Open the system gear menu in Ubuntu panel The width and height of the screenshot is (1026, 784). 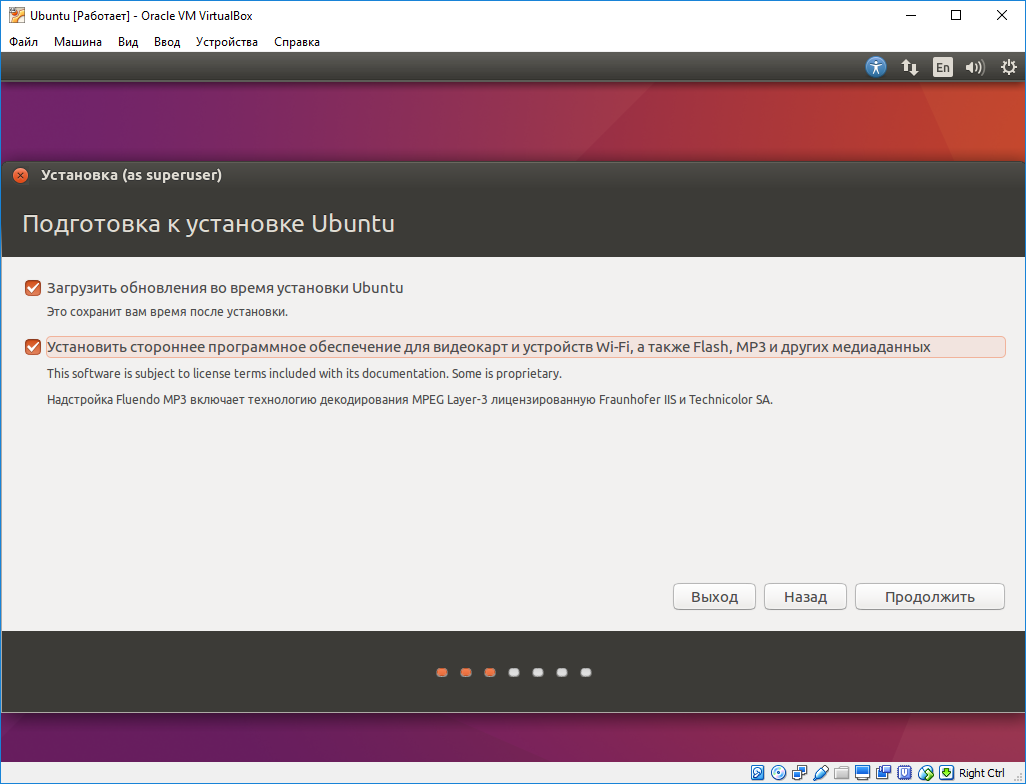[1008, 67]
